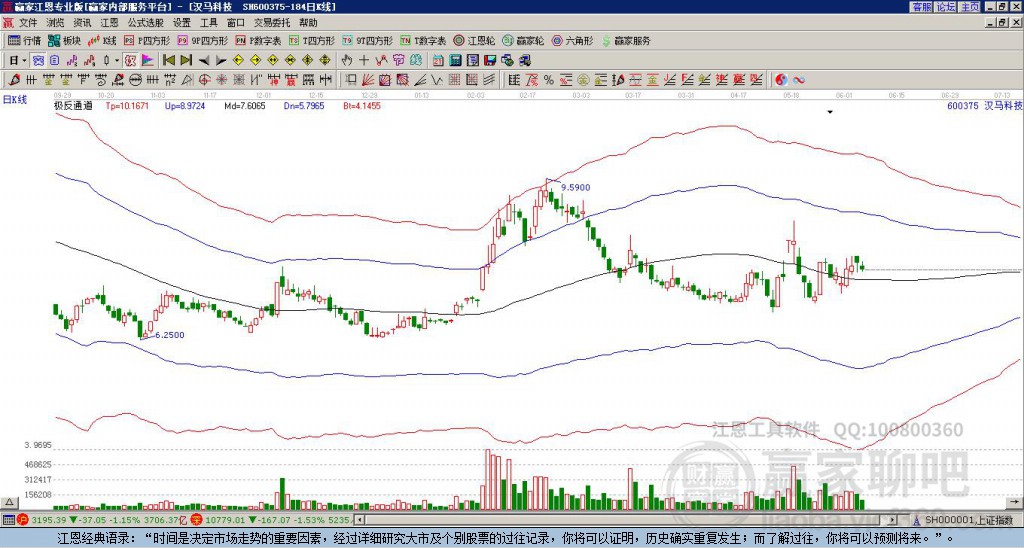Screen dimensions: 1024x548
Task: Click the 10779.01 index value in status bar
Action: (227, 520)
